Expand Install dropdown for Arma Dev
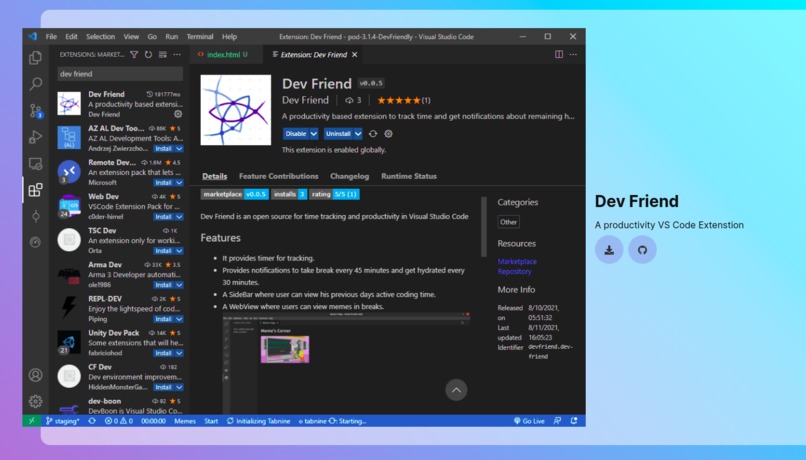Image resolution: width=806 pixels, height=460 pixels. [179, 285]
